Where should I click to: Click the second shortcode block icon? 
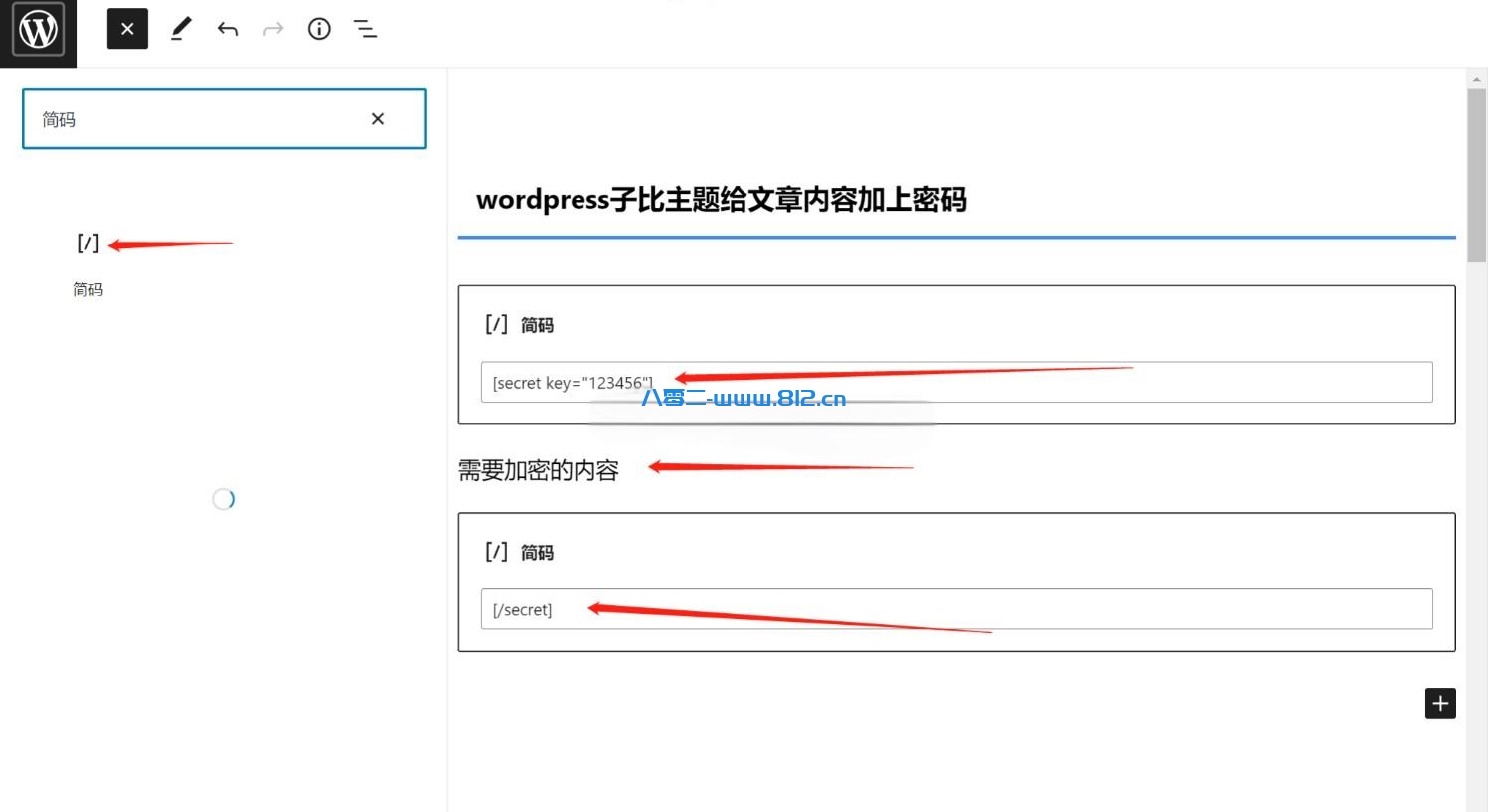point(496,552)
